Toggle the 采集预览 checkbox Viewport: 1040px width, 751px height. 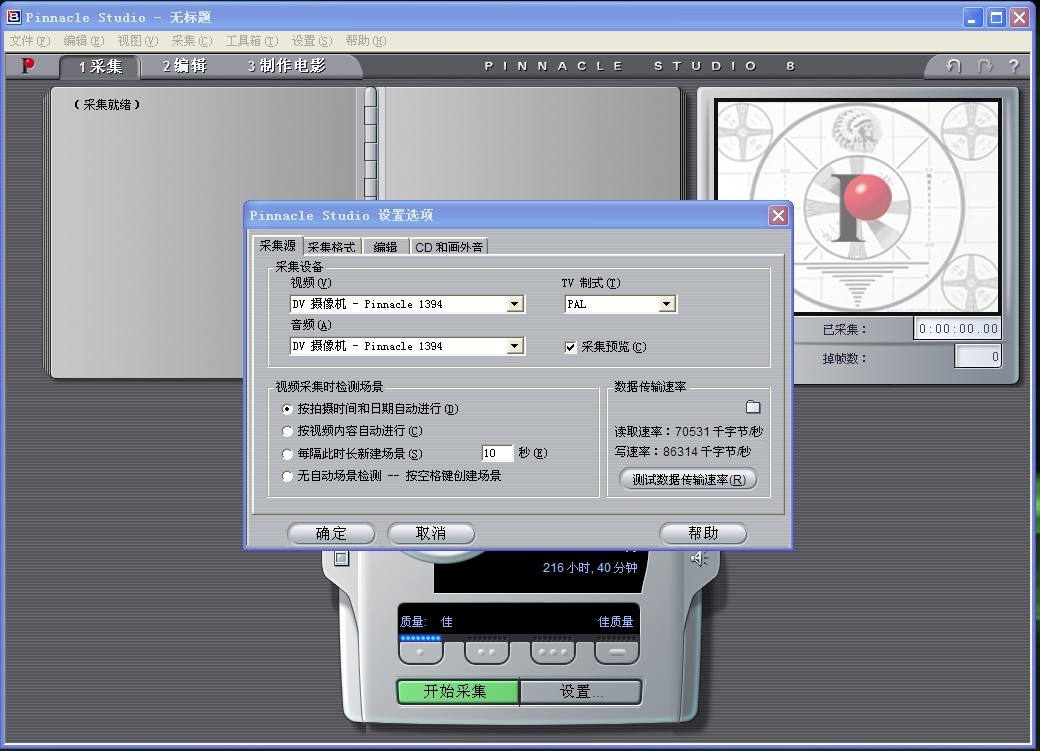(571, 347)
